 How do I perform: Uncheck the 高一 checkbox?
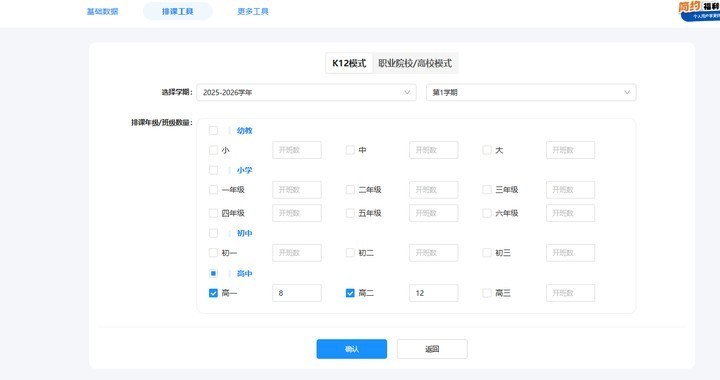pyautogui.click(x=213, y=293)
